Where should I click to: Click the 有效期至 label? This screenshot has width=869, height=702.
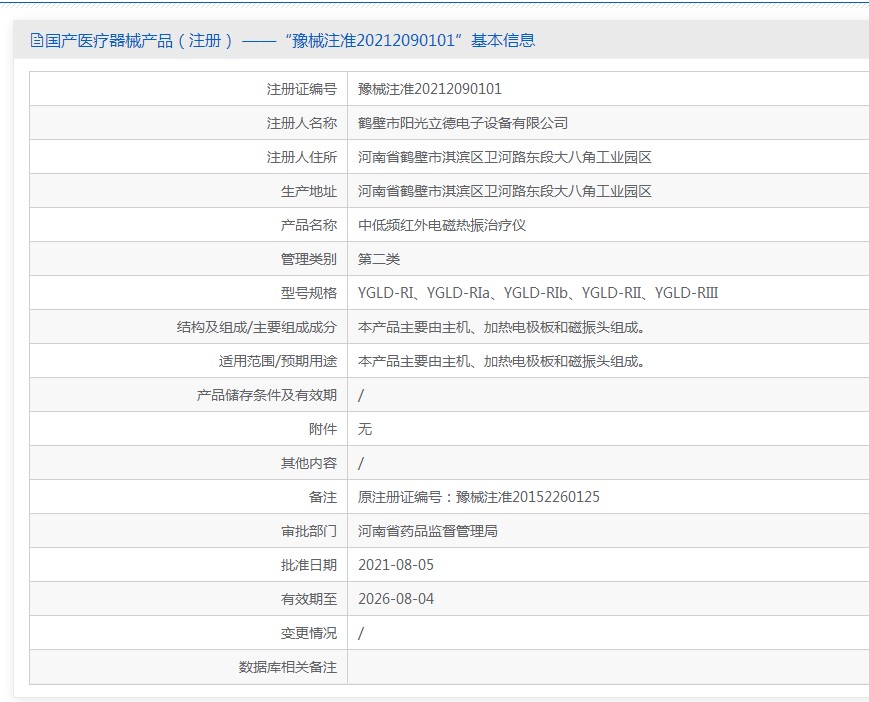click(309, 599)
